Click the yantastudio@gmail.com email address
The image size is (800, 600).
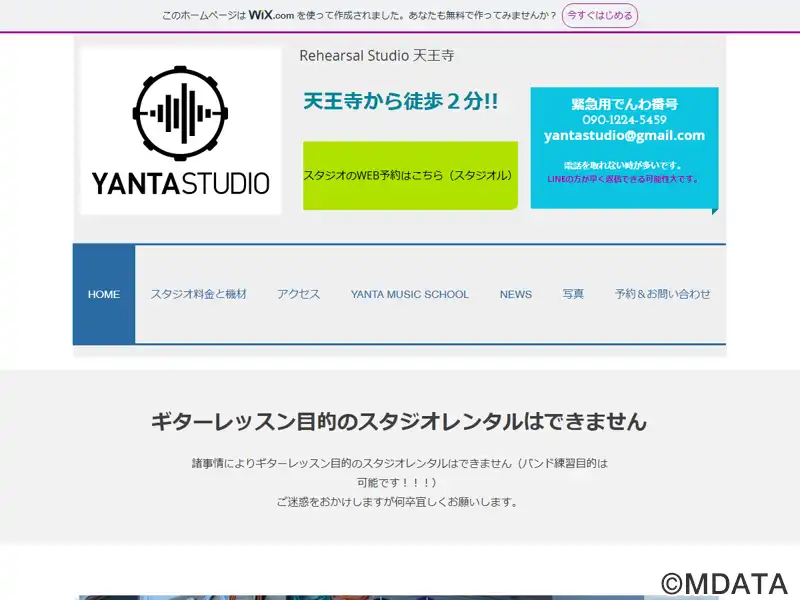[624, 135]
